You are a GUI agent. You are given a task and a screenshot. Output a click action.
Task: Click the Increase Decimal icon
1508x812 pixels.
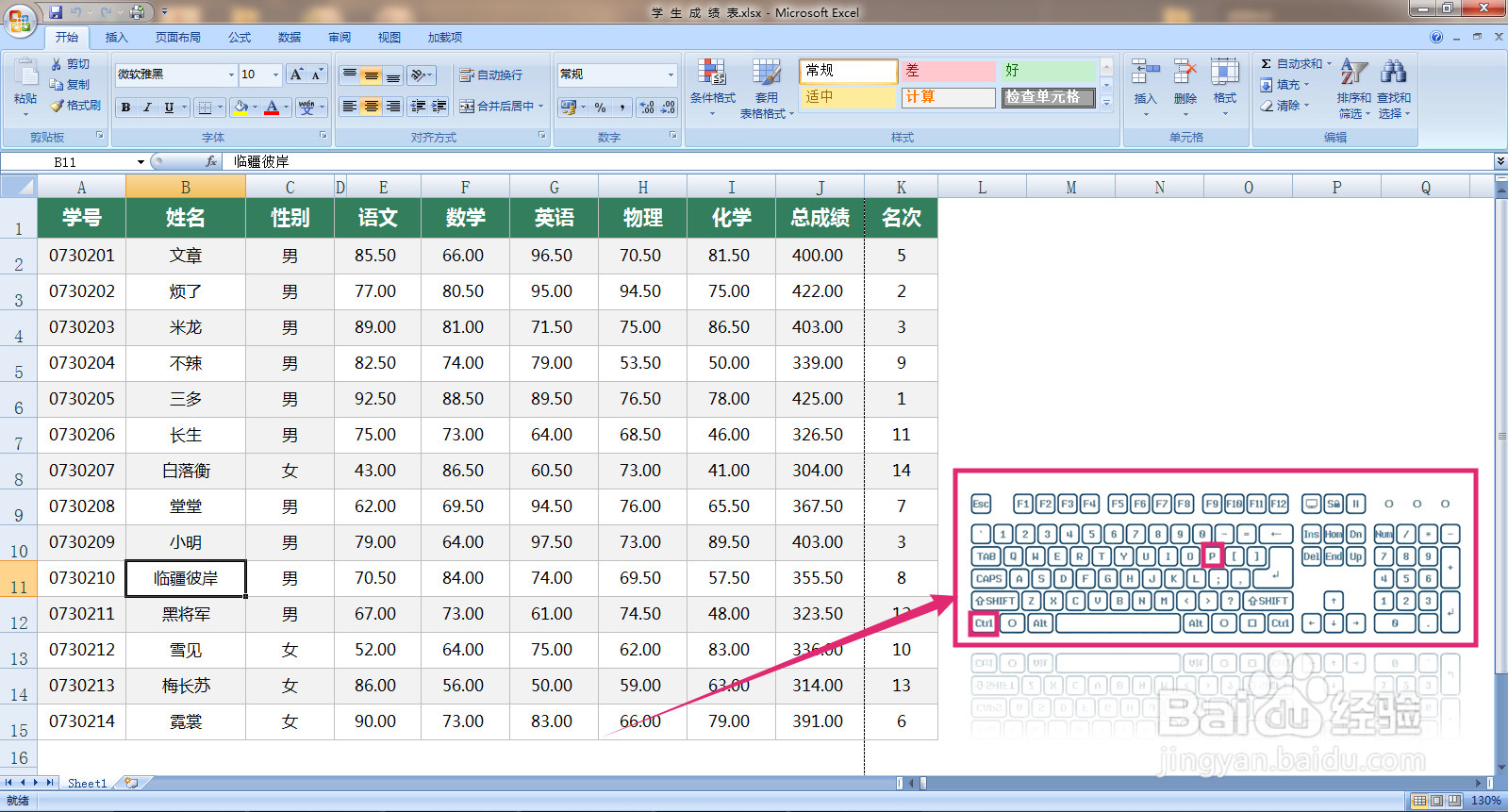click(x=647, y=108)
